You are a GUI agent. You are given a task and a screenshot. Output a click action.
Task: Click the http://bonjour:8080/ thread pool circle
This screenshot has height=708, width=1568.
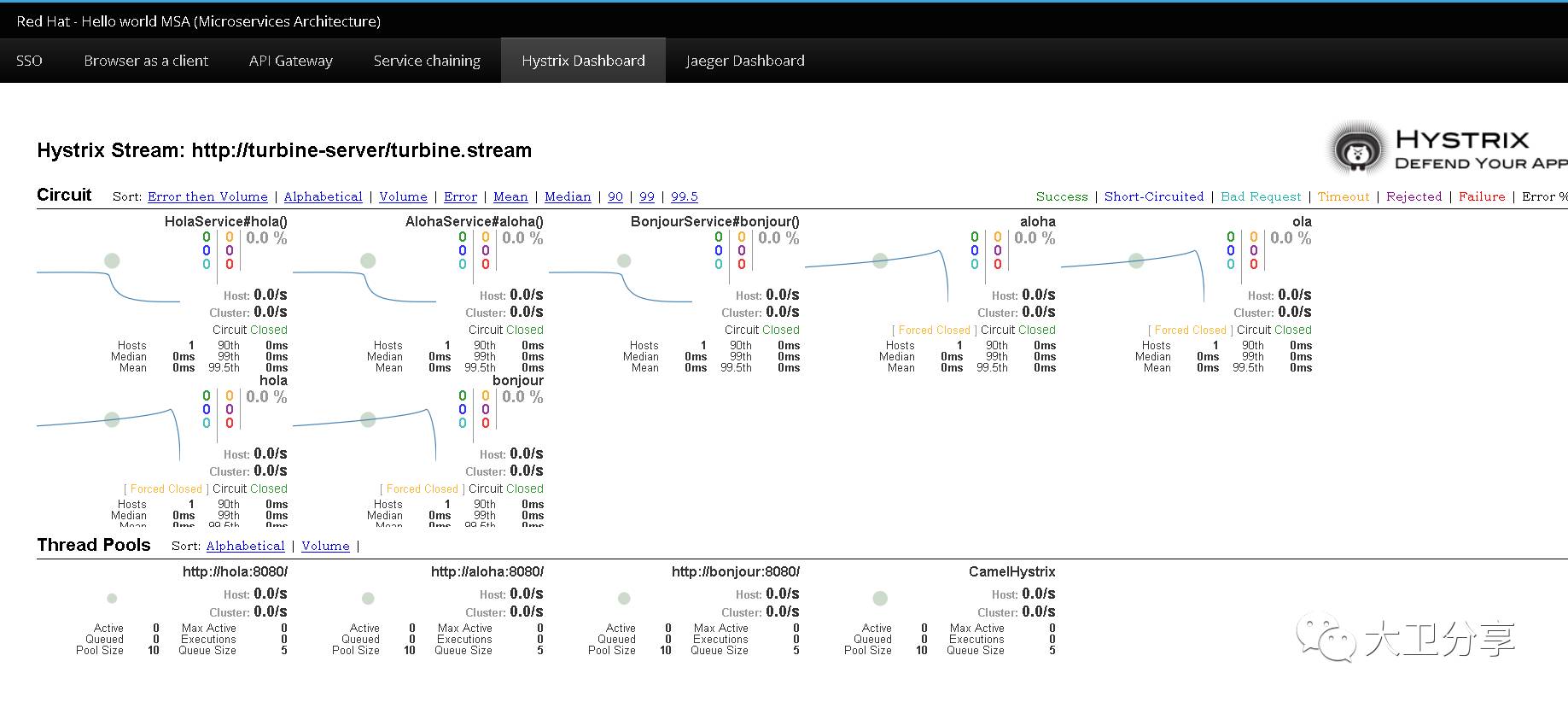coord(624,598)
